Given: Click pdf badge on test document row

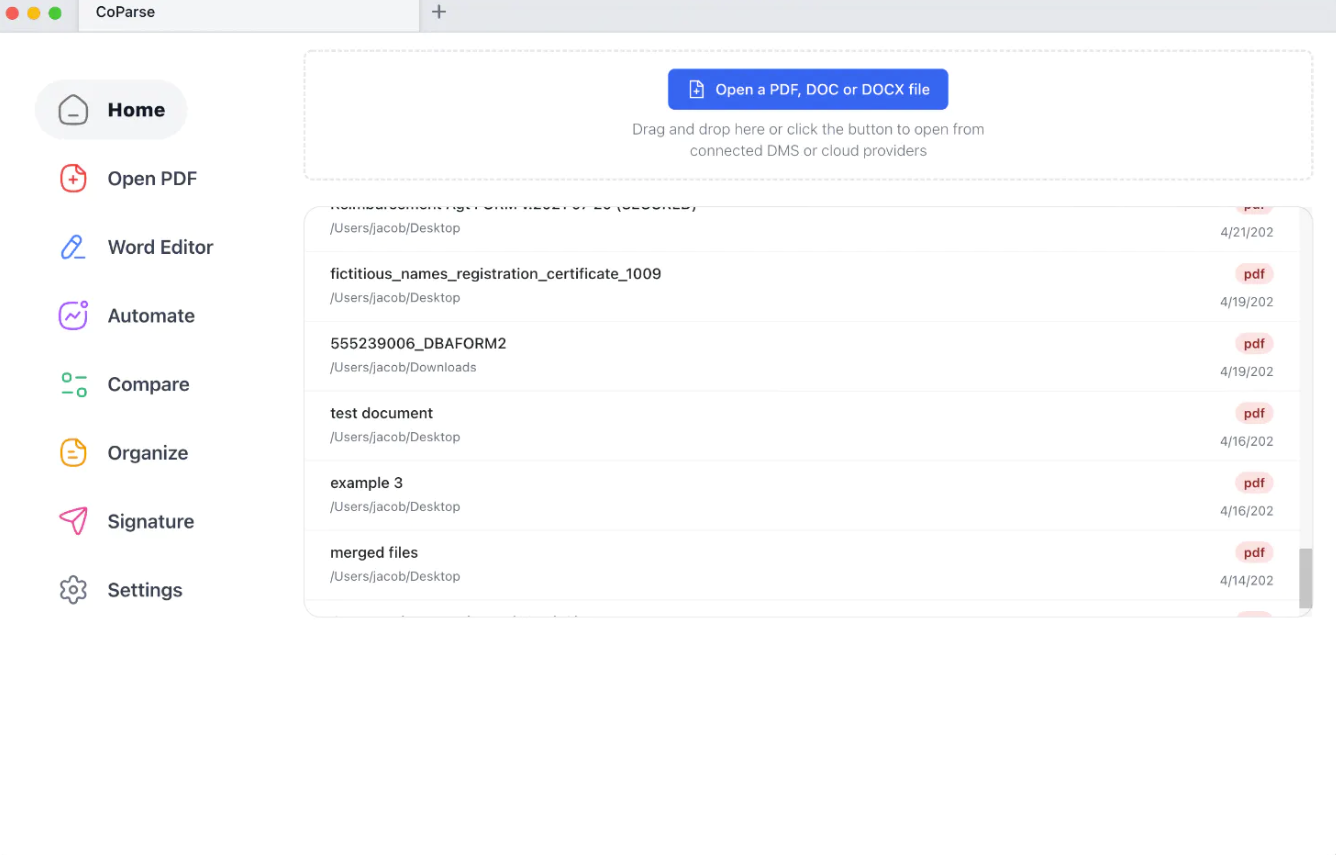Looking at the screenshot, I should (x=1254, y=413).
